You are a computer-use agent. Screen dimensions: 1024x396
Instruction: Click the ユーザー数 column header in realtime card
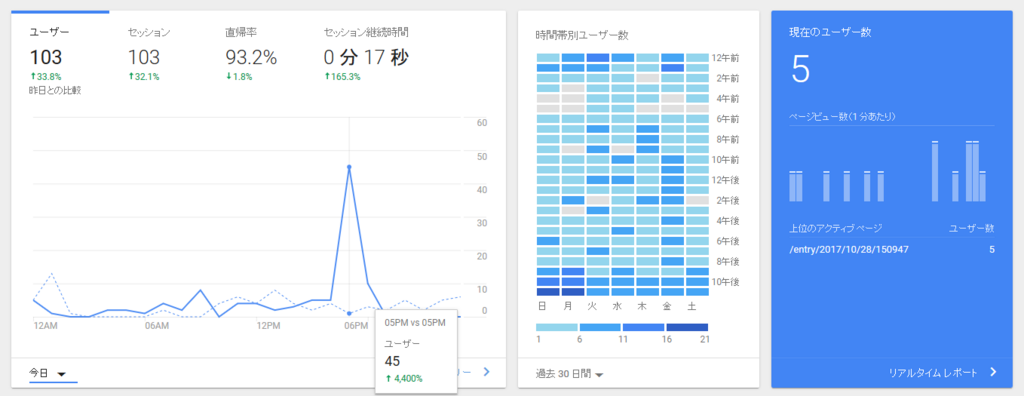coord(971,228)
